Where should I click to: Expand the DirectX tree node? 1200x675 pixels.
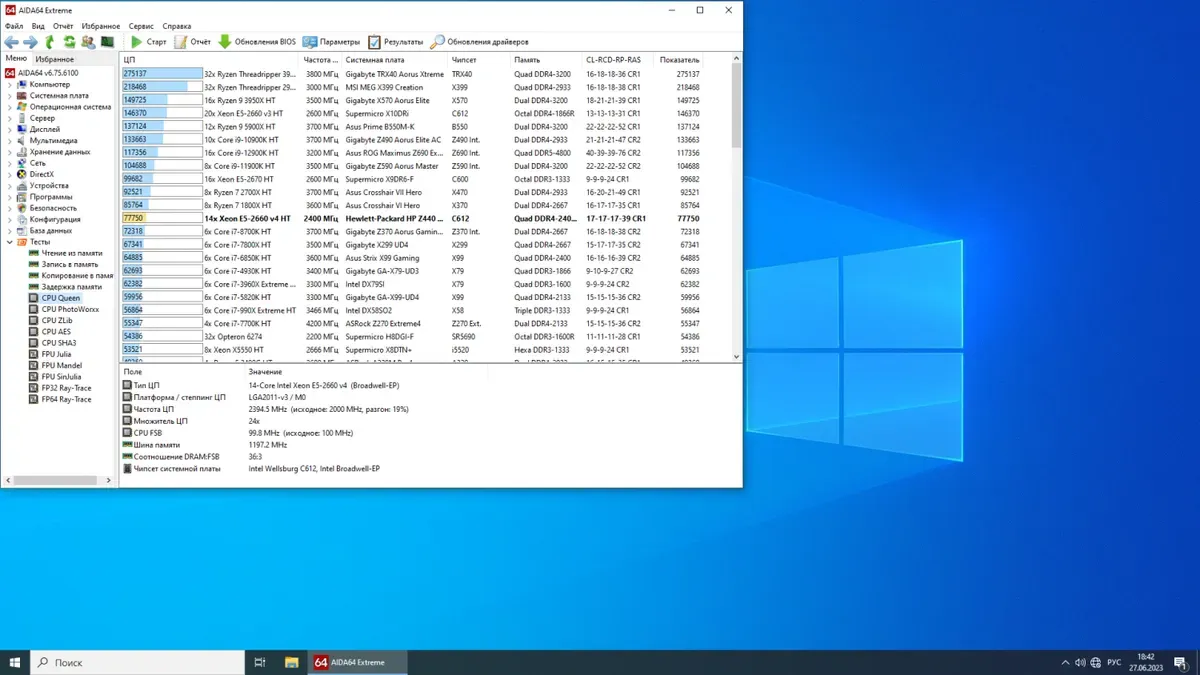click(x=10, y=174)
